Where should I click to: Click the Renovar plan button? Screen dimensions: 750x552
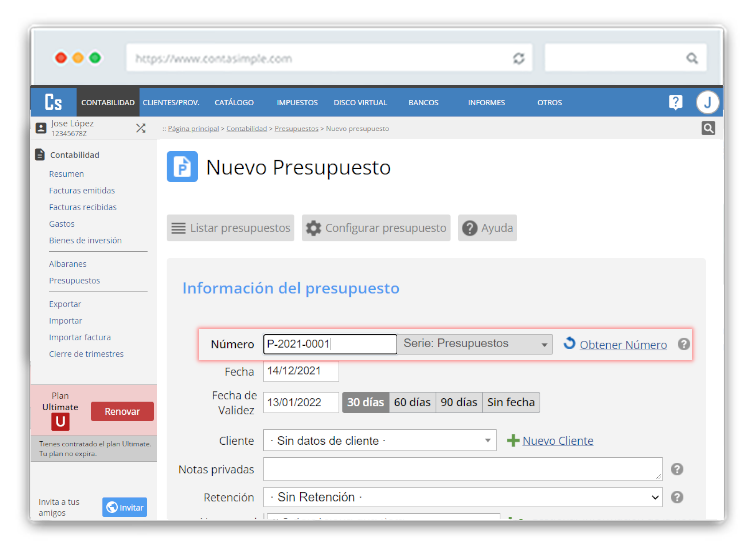pos(122,411)
